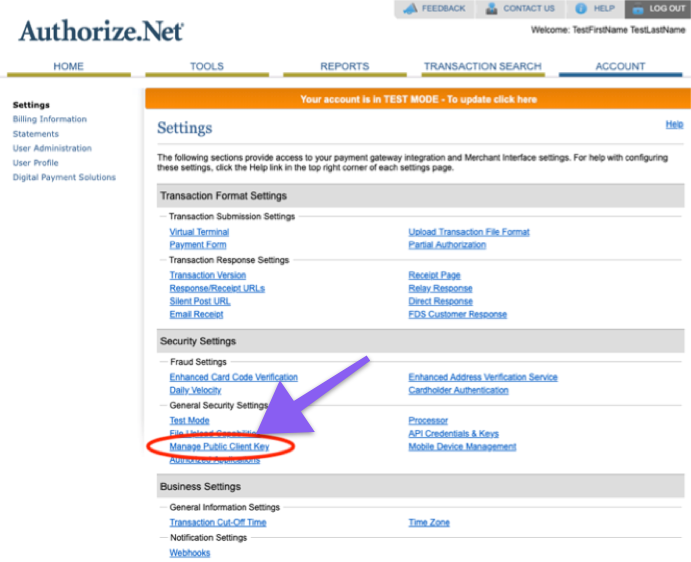Open the Cardholder Authentication link
This screenshot has height=562, width=691.
458,390
